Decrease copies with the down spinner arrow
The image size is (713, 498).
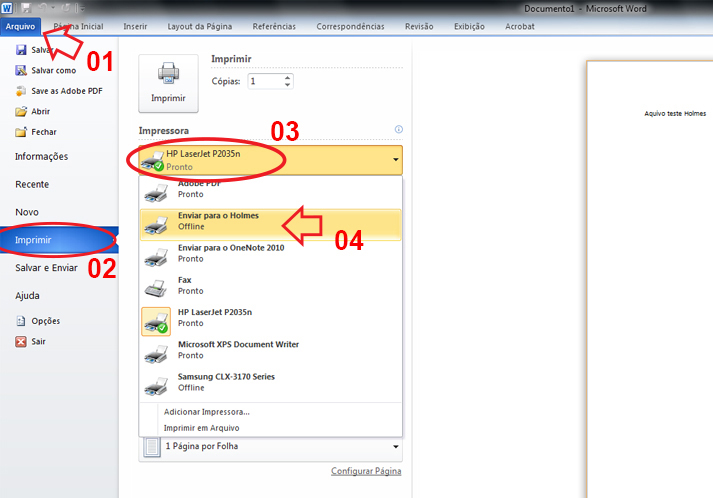point(287,85)
